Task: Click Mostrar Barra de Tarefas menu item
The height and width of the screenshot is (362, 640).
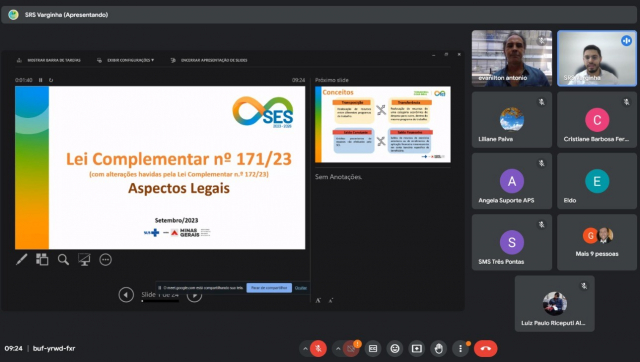Action: [x=49, y=60]
